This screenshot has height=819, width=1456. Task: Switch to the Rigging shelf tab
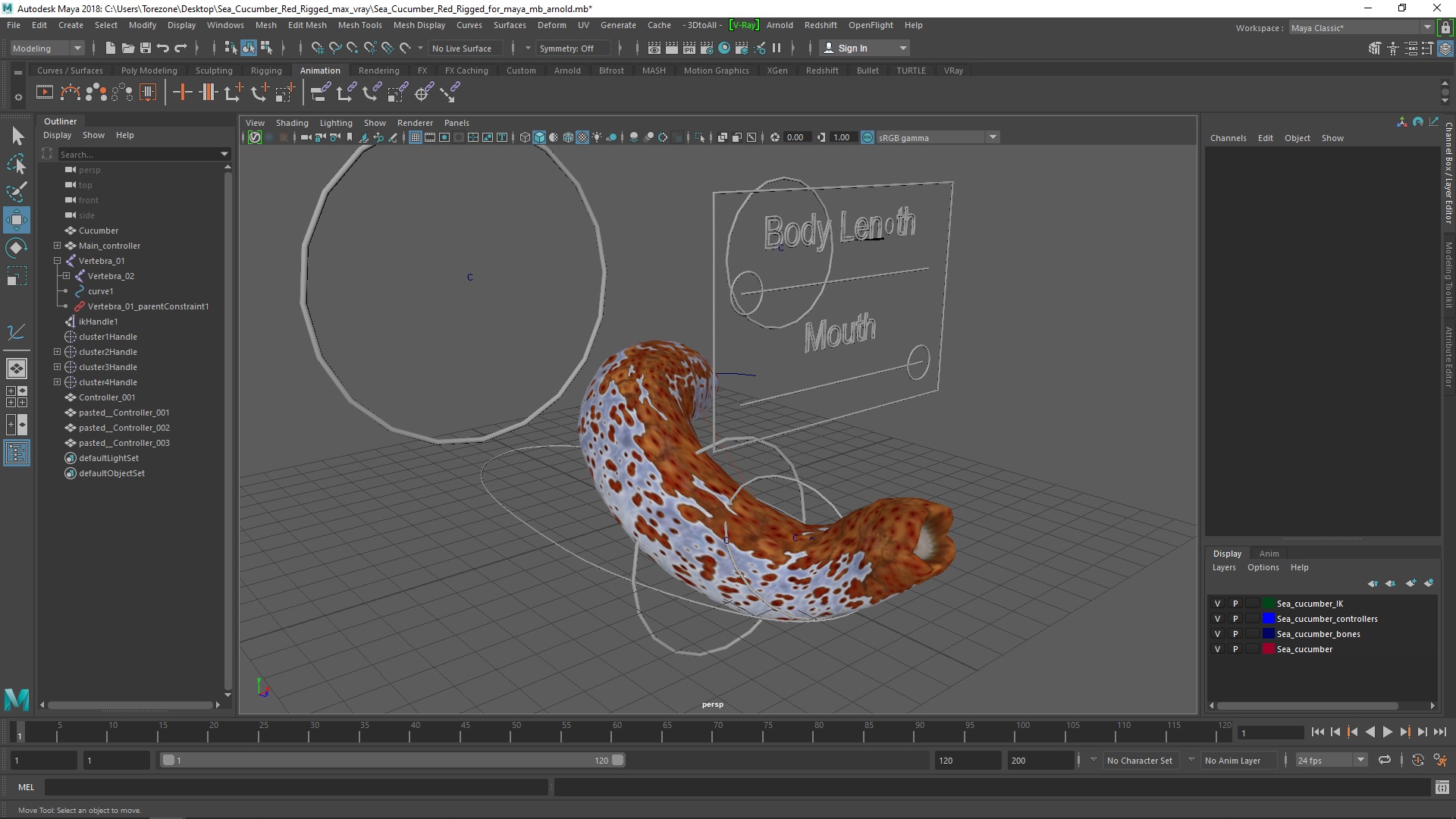pos(266,71)
